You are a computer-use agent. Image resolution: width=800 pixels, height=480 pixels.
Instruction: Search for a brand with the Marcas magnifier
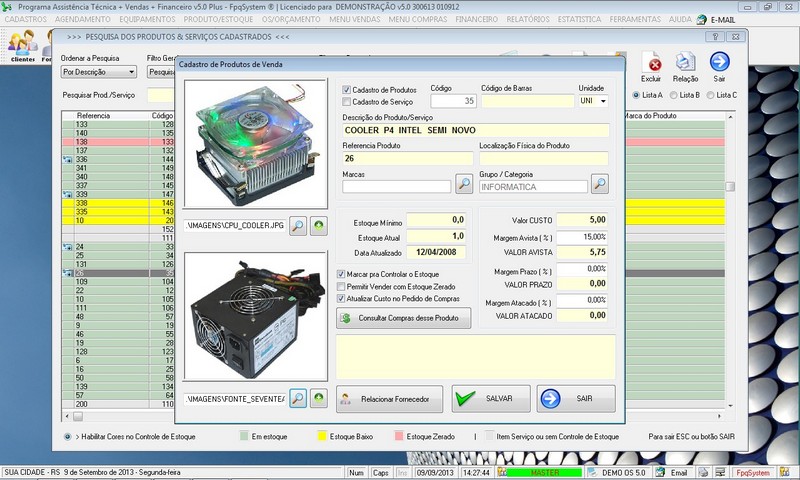464,184
